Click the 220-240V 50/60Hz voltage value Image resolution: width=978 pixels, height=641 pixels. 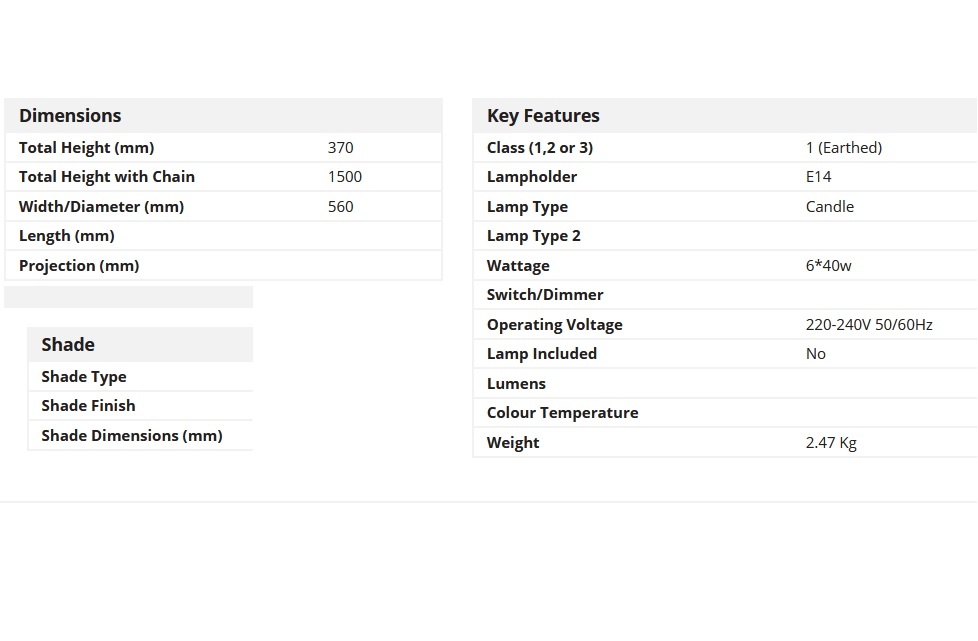[x=869, y=324]
